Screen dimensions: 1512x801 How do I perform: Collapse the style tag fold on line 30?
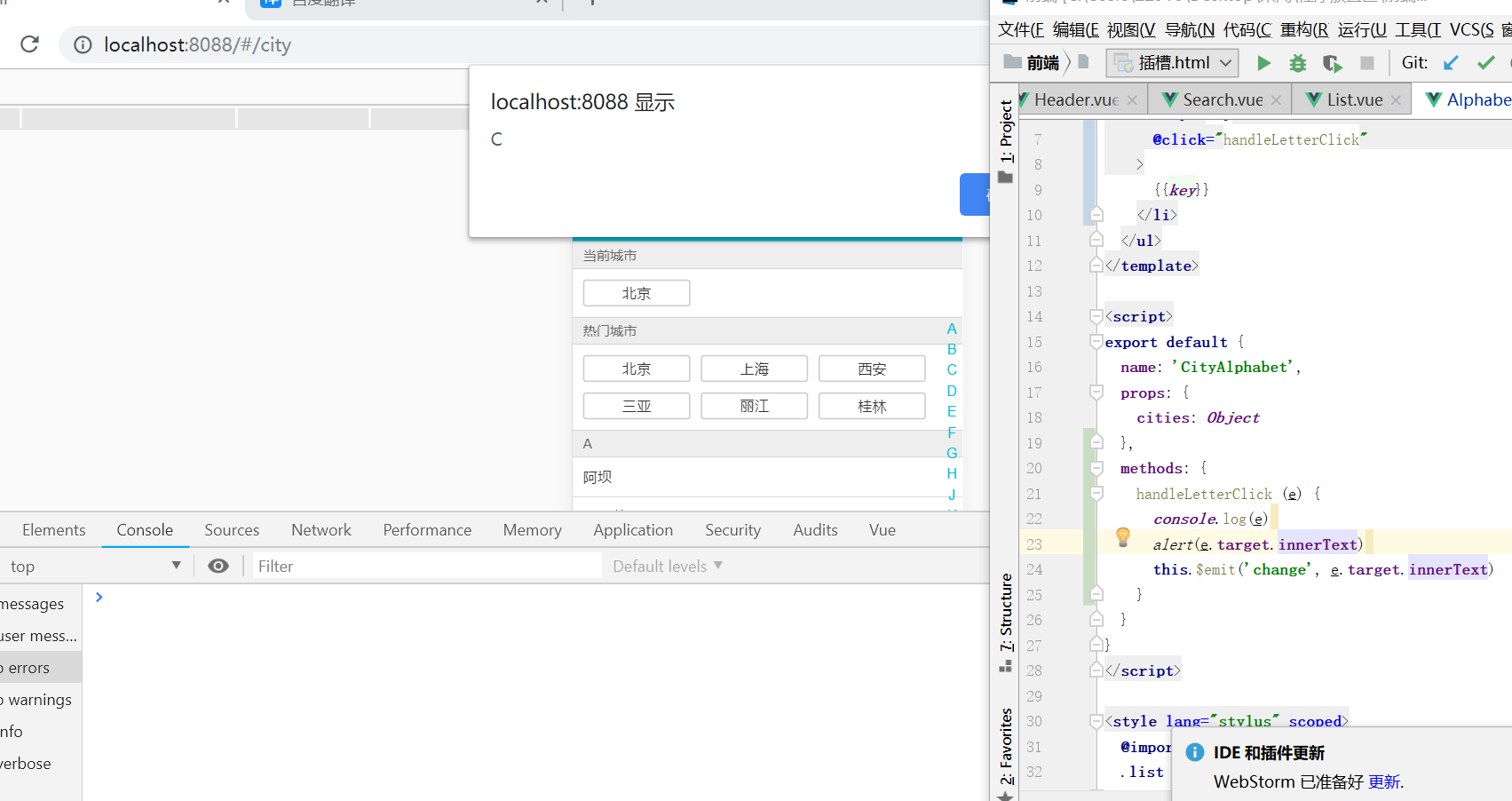[1096, 721]
